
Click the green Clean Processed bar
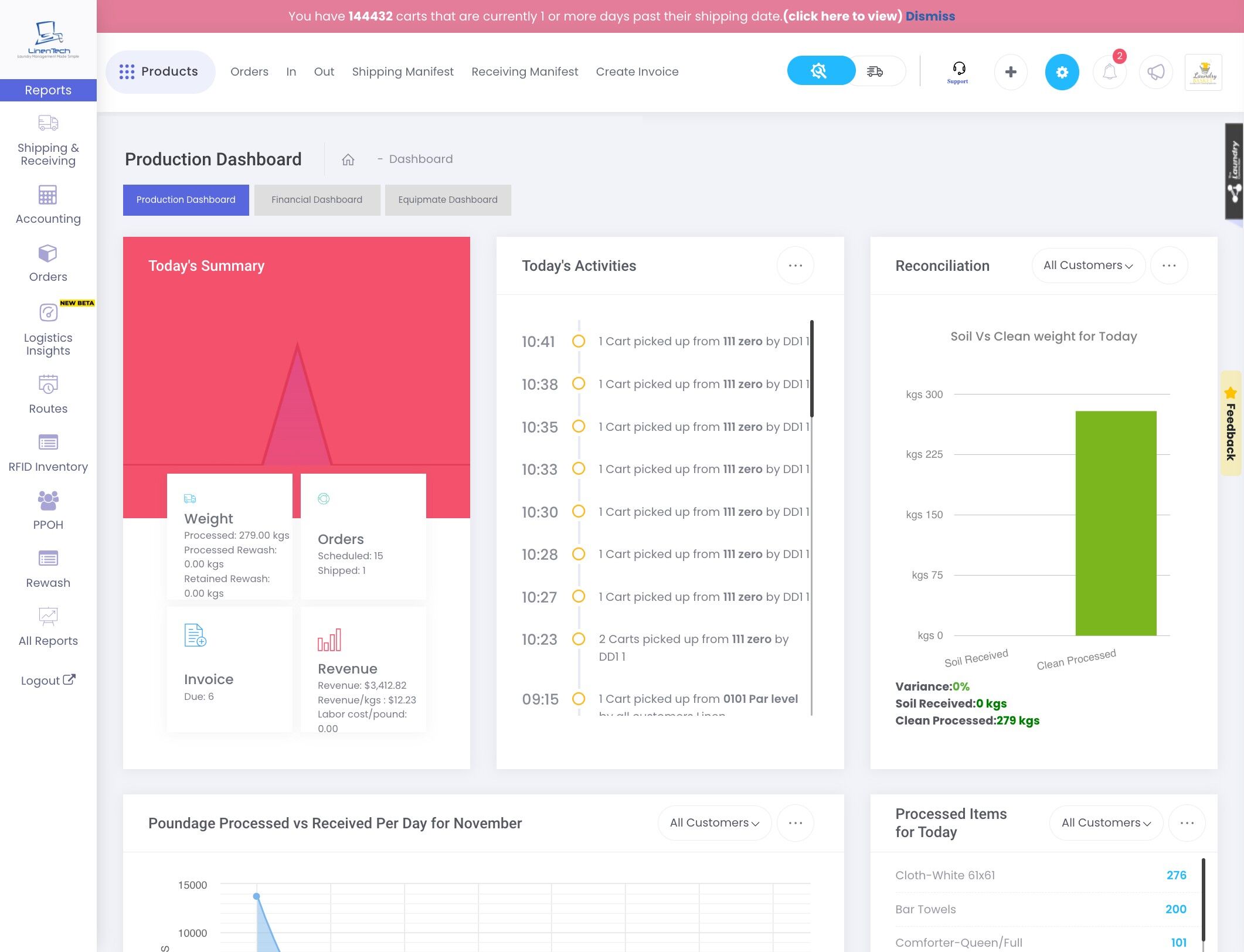[1116, 523]
